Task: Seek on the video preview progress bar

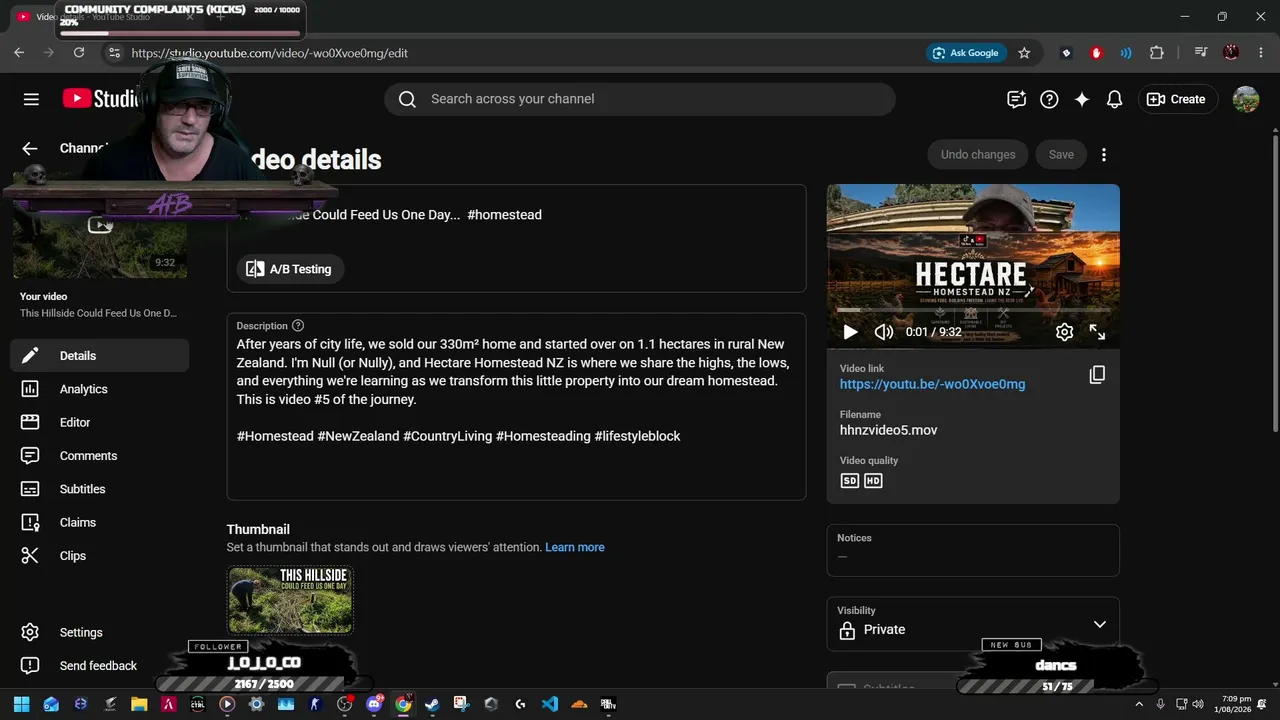Action: pos(973,310)
